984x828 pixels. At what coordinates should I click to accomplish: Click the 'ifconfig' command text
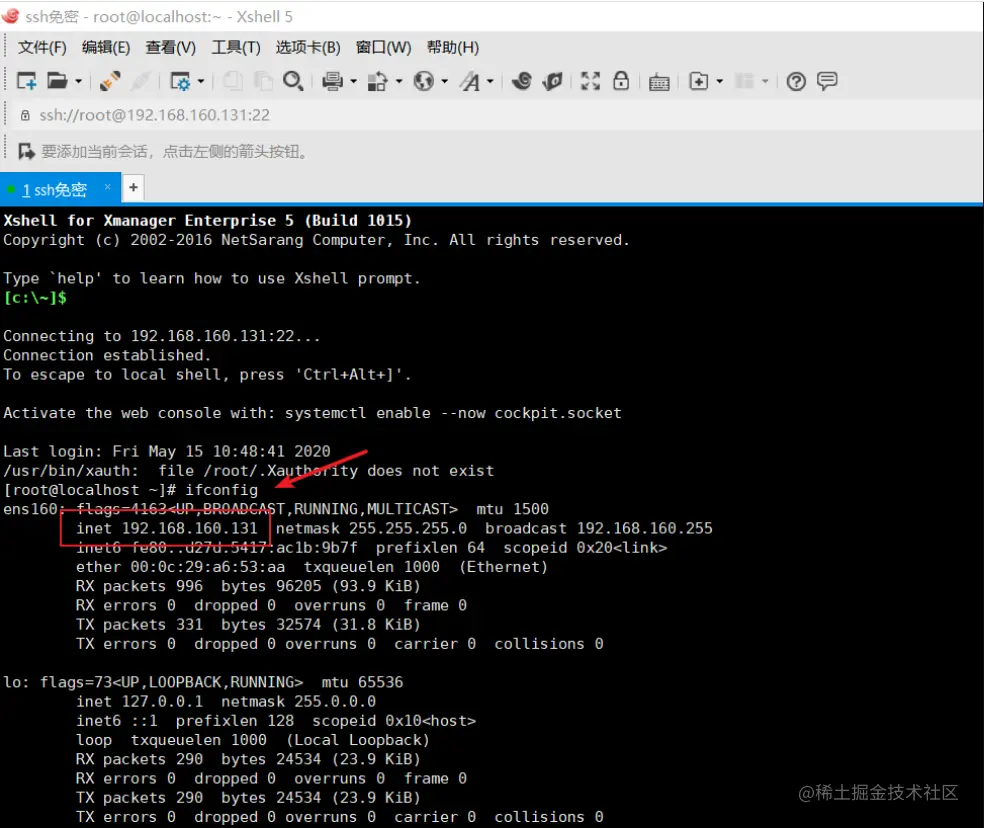(222, 490)
